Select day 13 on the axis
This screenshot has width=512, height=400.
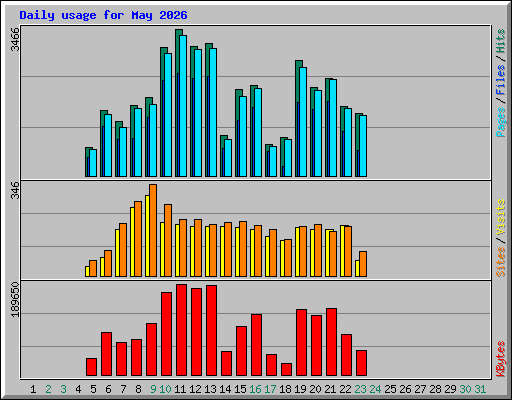(x=210, y=389)
